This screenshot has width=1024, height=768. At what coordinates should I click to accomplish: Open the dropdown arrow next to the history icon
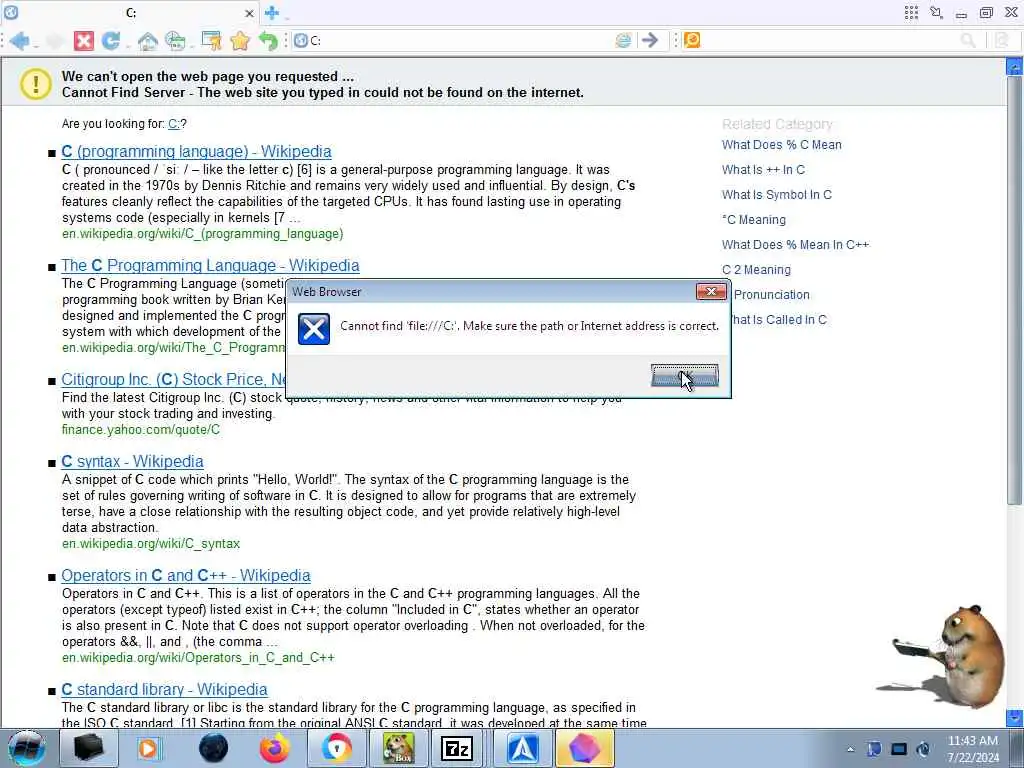190,44
